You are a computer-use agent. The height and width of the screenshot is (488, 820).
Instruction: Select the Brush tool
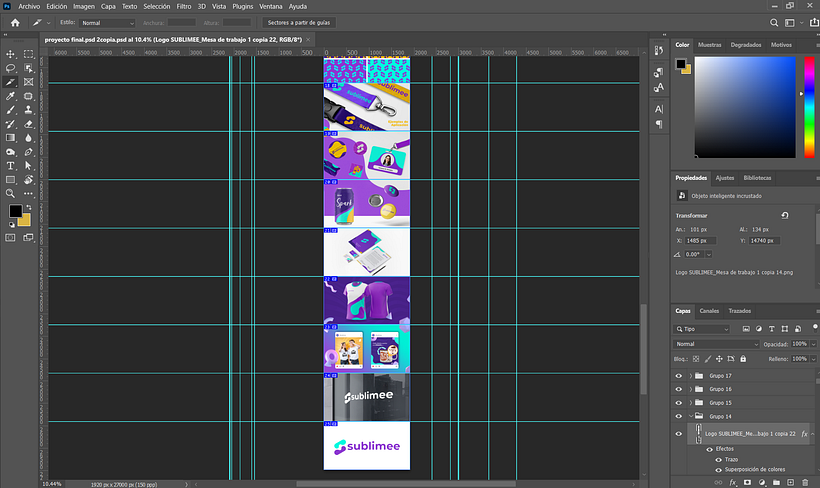click(10, 110)
